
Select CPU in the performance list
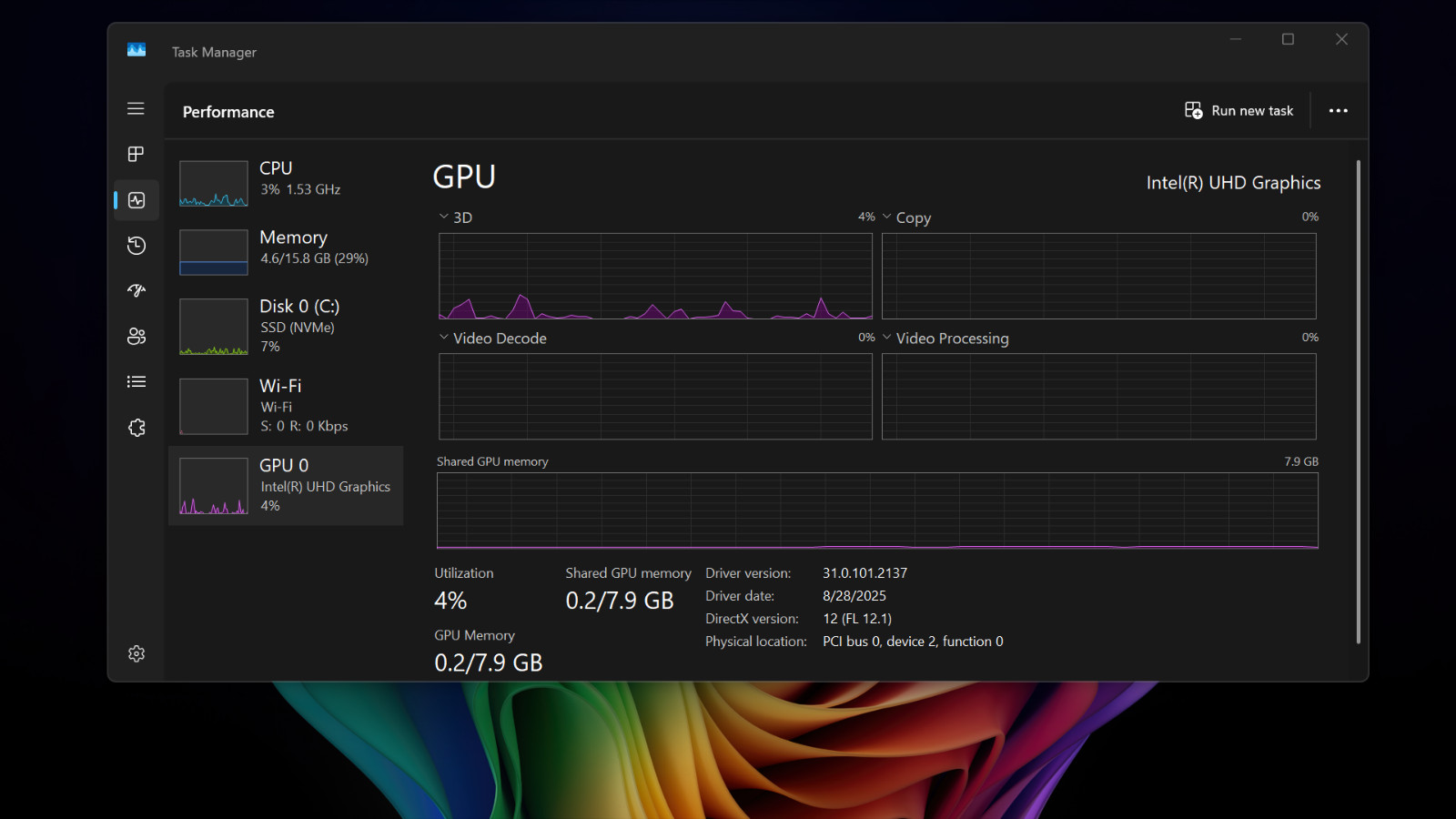click(x=286, y=182)
